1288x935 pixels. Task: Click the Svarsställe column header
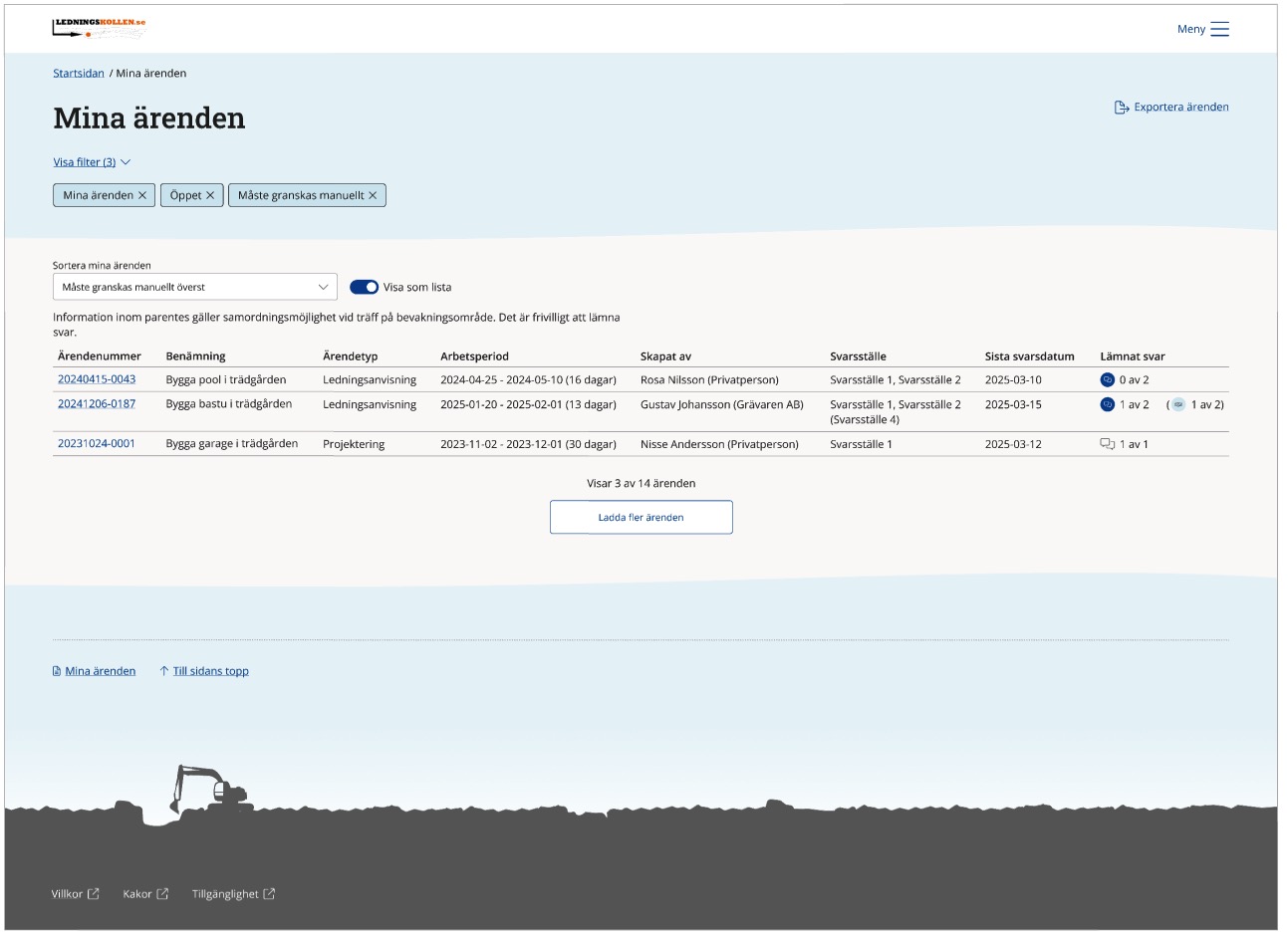(x=858, y=356)
